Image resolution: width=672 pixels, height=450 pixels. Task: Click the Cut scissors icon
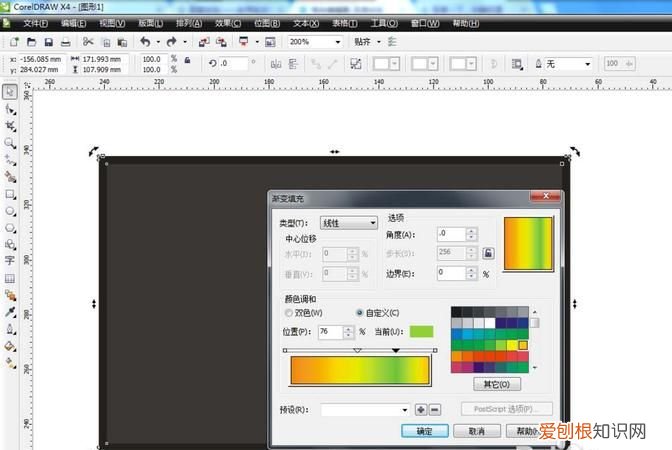pos(88,42)
